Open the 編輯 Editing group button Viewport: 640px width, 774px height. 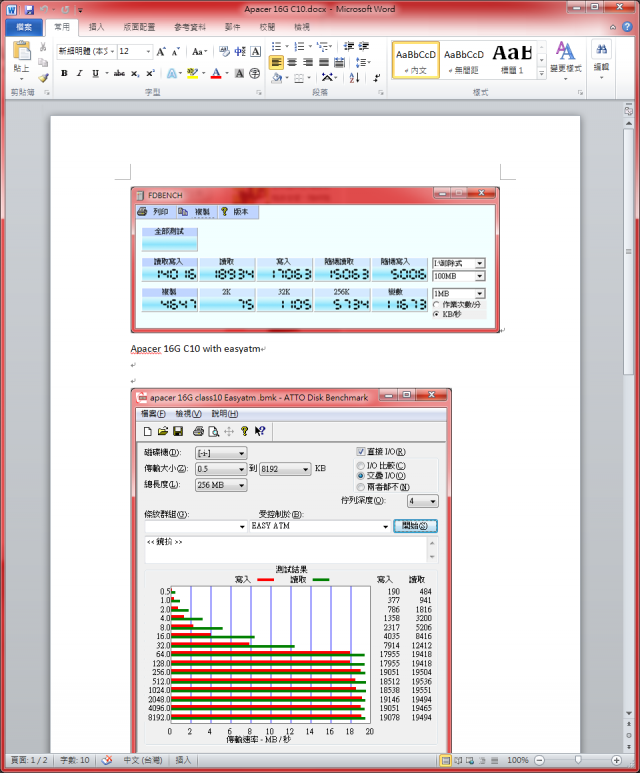tap(601, 60)
